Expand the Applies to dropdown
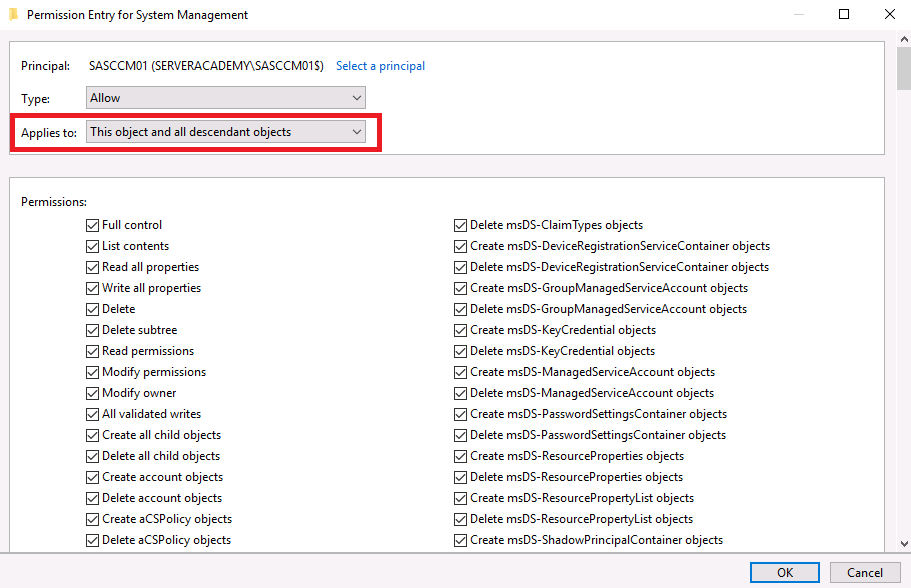Image resolution: width=911 pixels, height=588 pixels. click(x=225, y=132)
